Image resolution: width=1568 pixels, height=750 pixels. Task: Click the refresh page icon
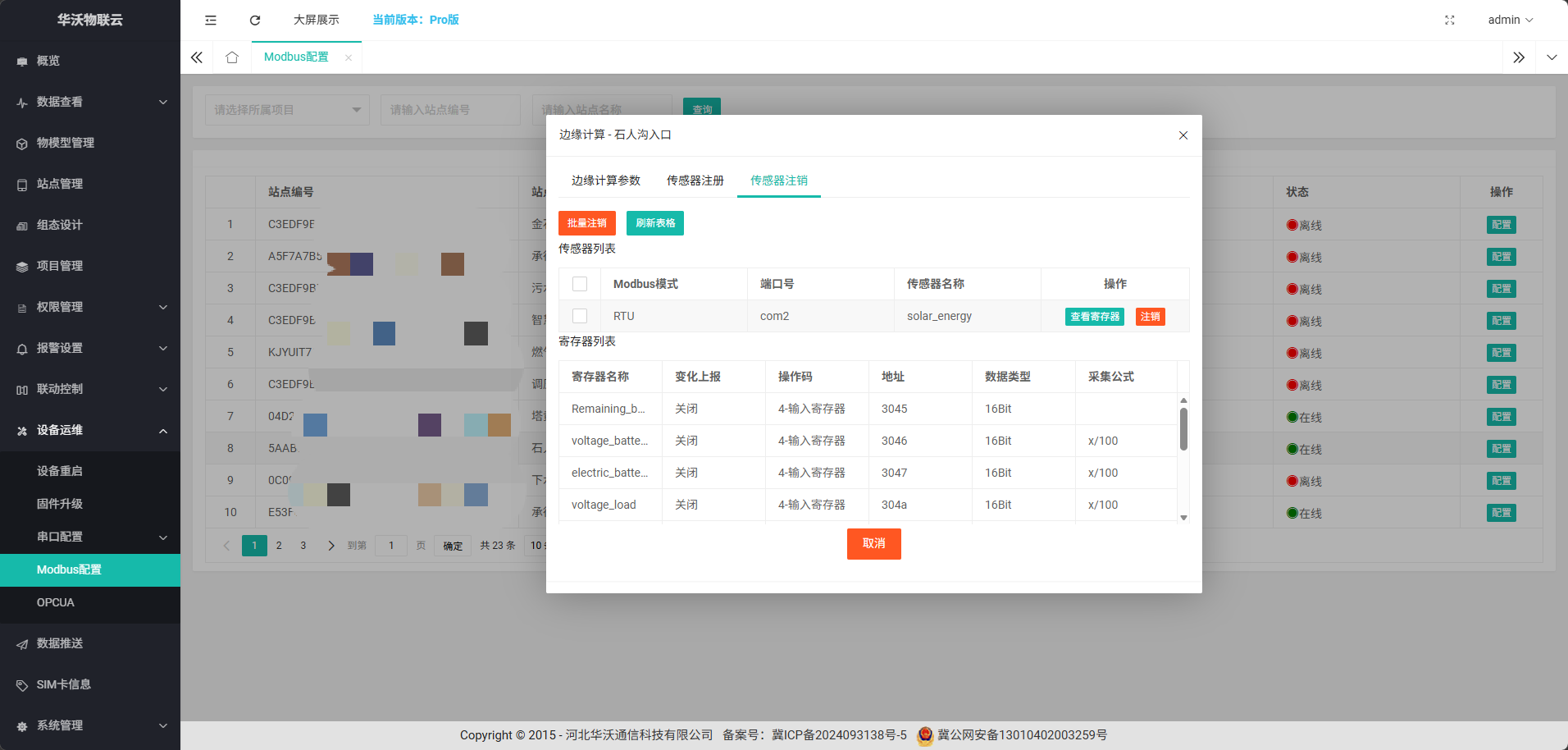[x=255, y=20]
